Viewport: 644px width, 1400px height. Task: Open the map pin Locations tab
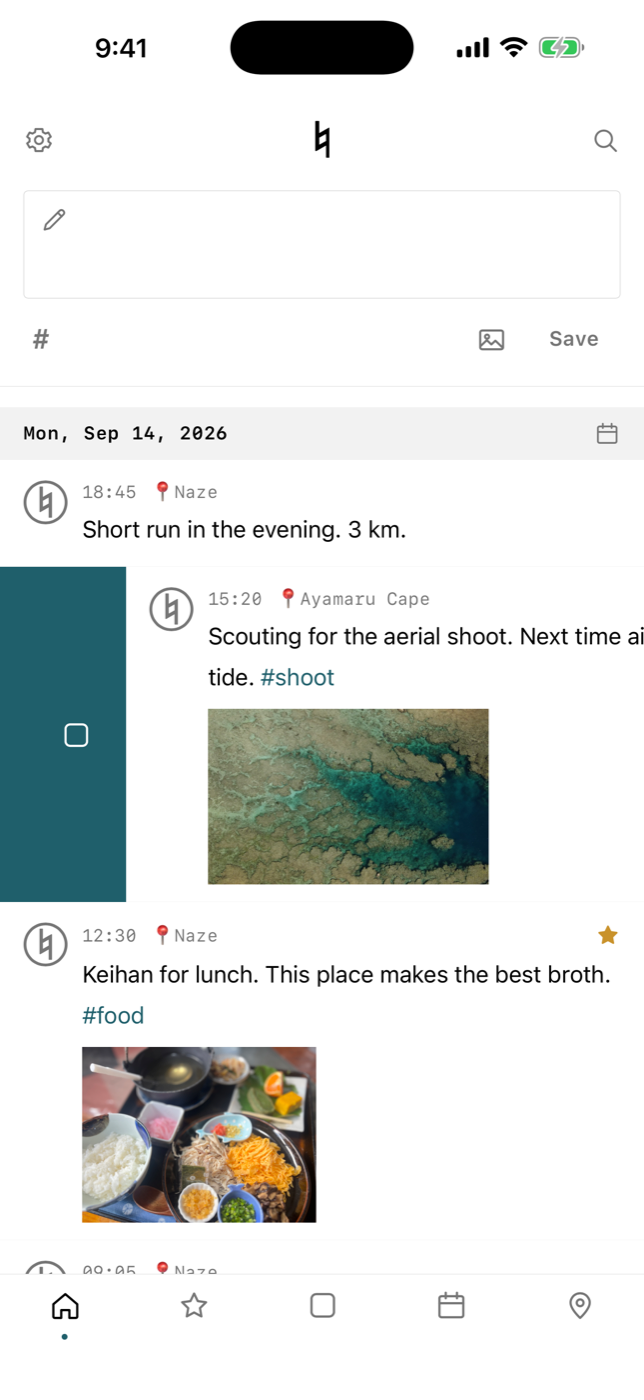coord(580,1306)
